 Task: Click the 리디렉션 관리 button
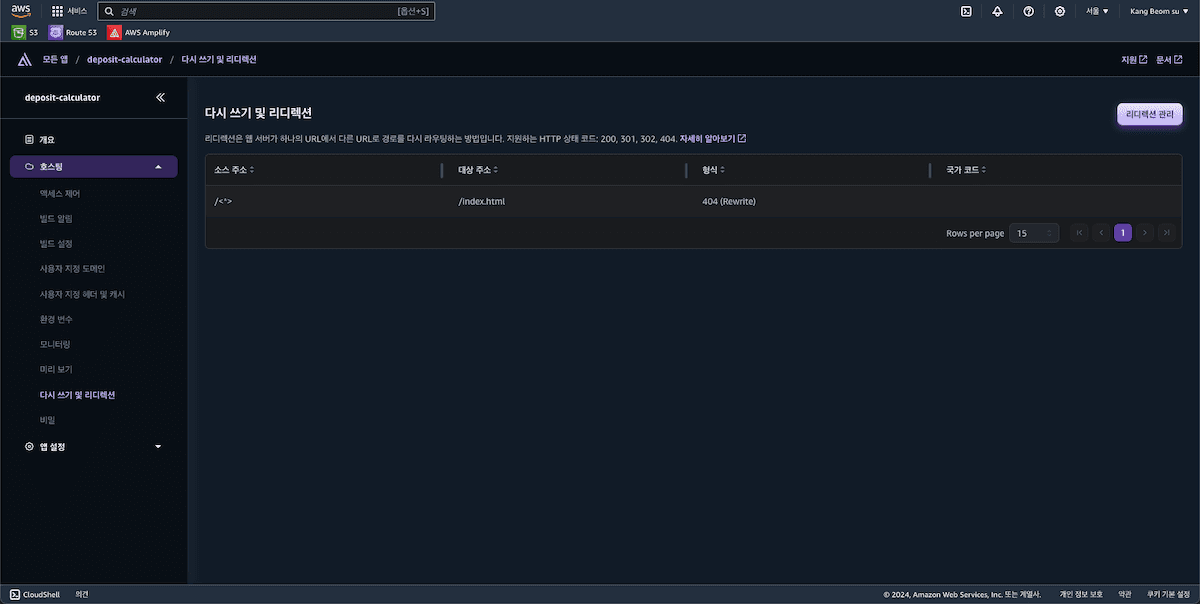click(1149, 114)
